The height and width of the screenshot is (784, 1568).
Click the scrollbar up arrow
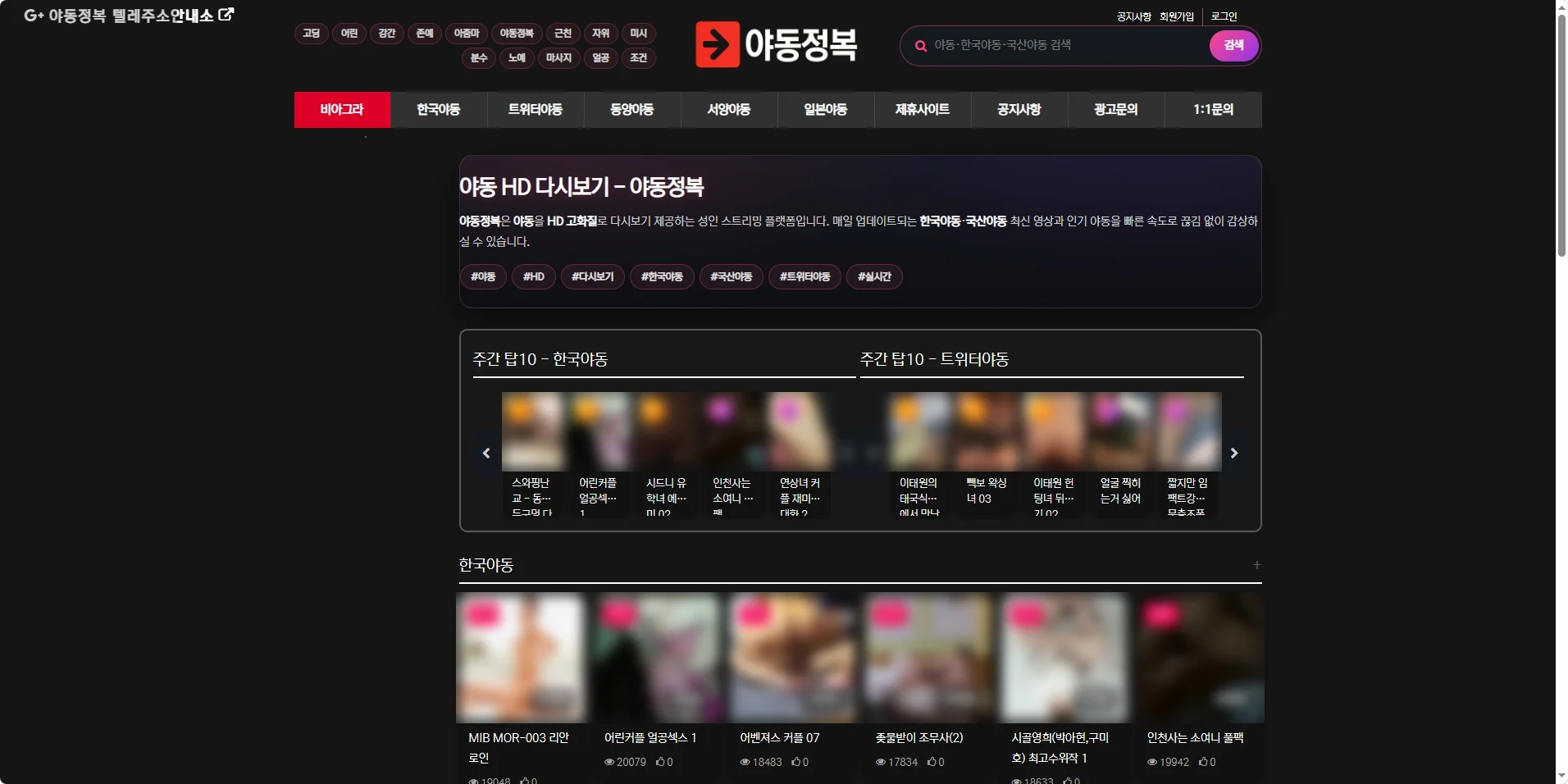click(1561, 7)
